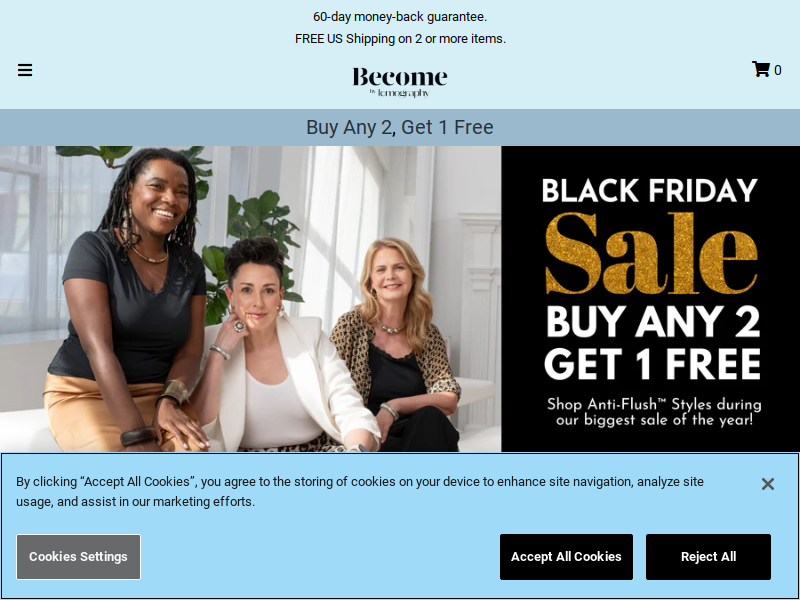Click Shop Anti-Flush Styles caption
The width and height of the screenshot is (800, 600).
[654, 412]
